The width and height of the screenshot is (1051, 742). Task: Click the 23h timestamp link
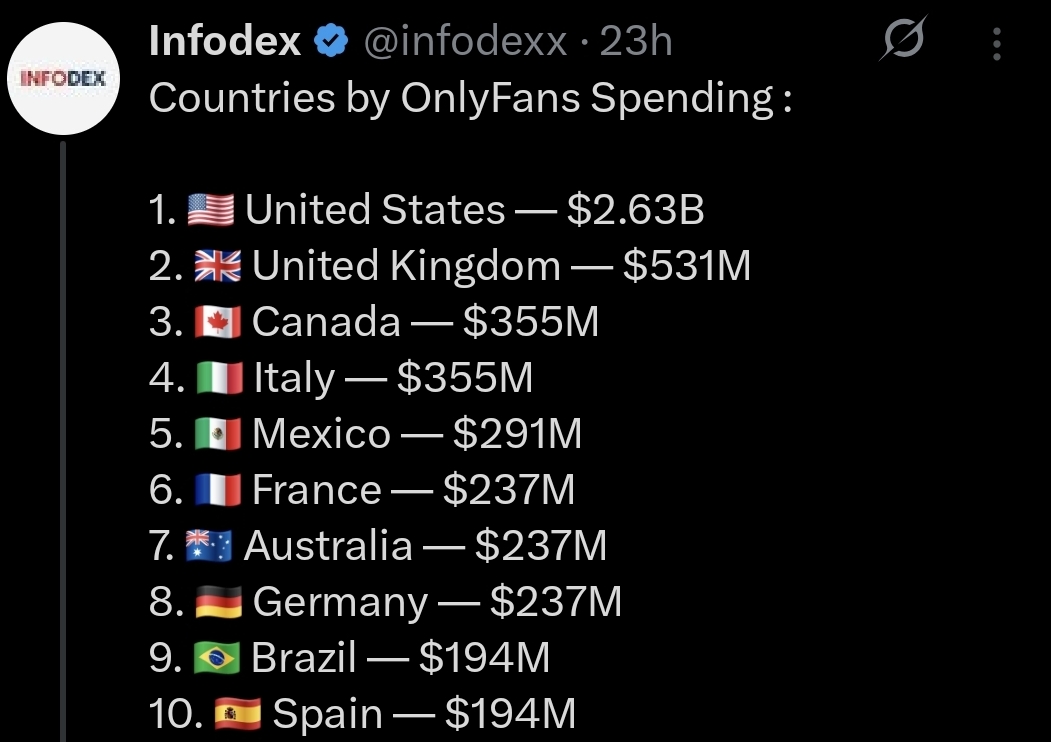636,42
